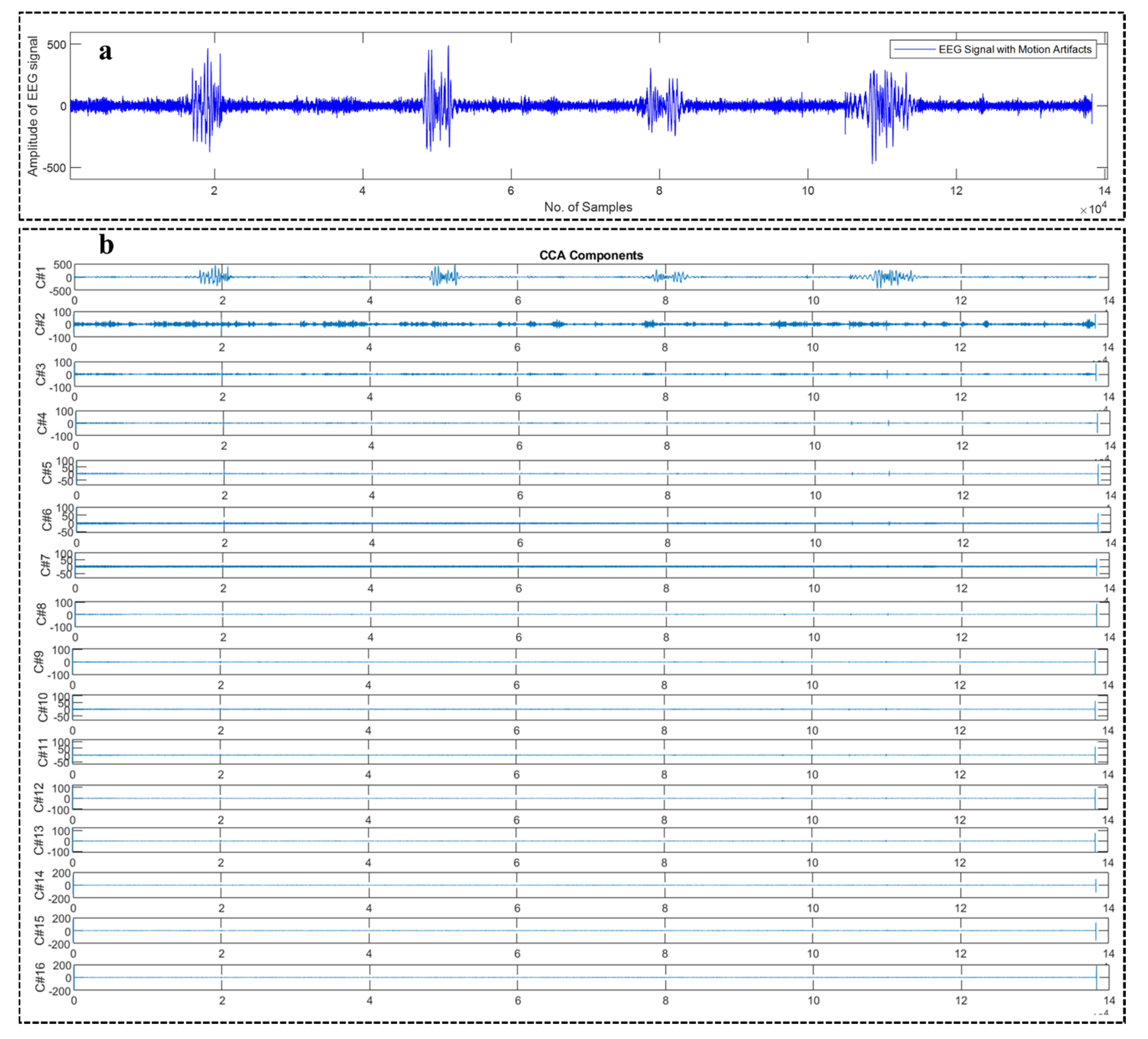
Task: Click the C#16 subplot axis label
Action: (x=40, y=977)
